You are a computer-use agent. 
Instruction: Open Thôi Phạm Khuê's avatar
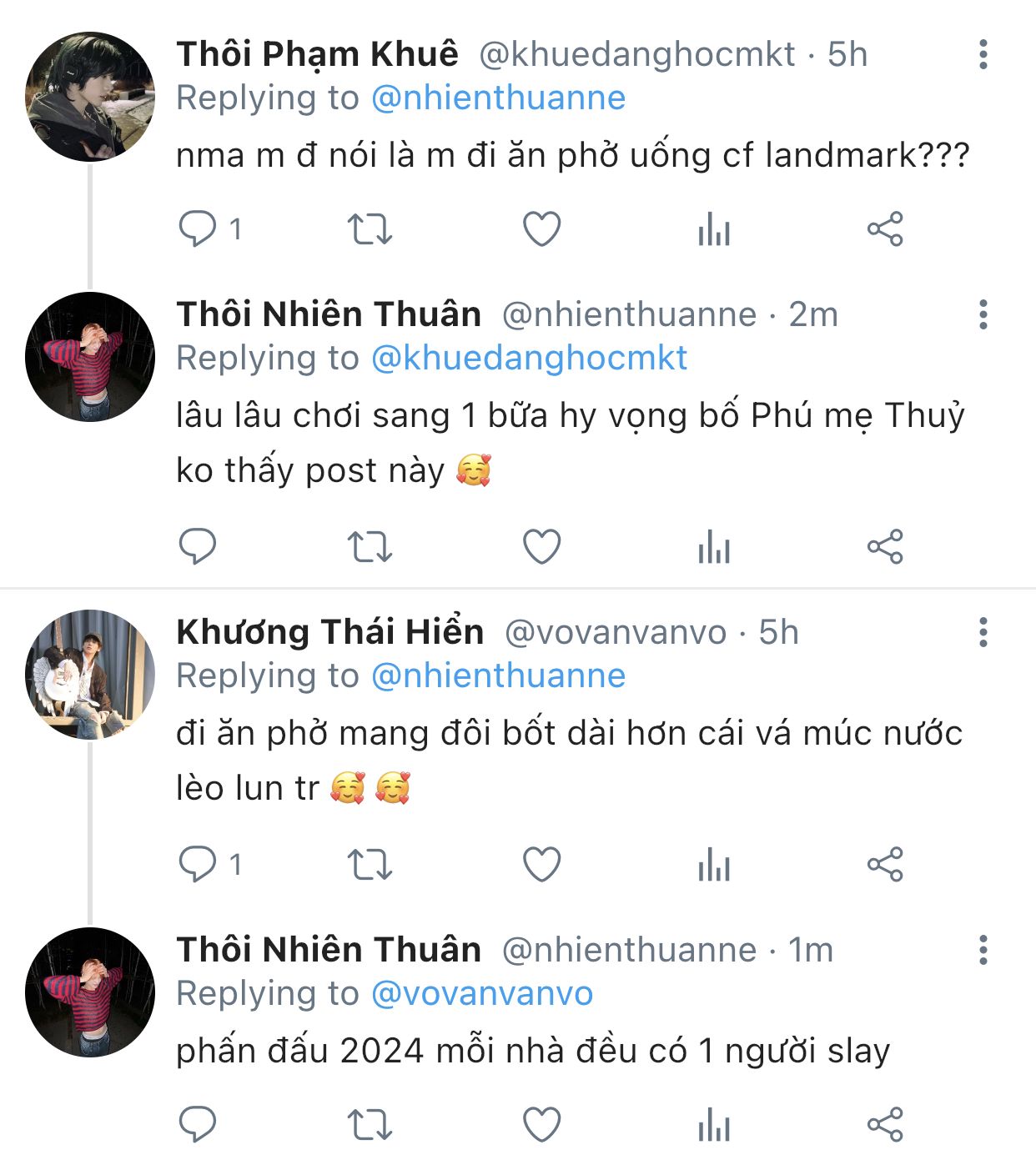(90, 97)
